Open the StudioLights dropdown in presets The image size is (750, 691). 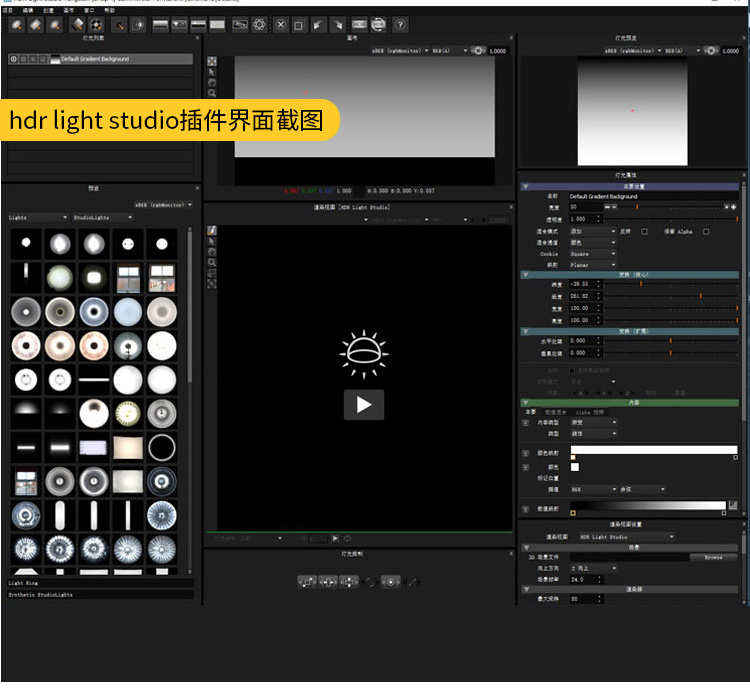point(103,218)
